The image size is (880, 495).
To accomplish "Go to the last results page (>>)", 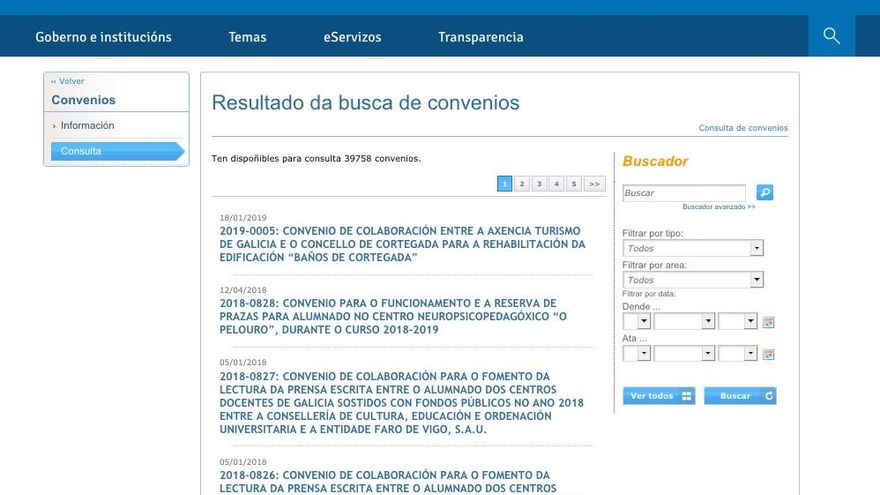I will click(x=594, y=184).
